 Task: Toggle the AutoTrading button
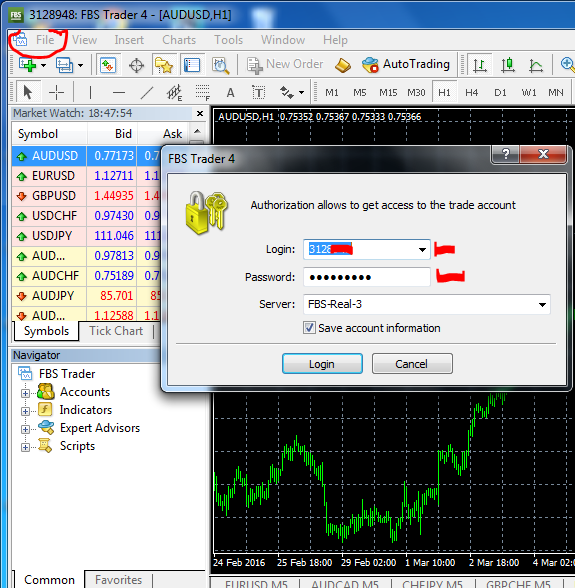[x=406, y=64]
